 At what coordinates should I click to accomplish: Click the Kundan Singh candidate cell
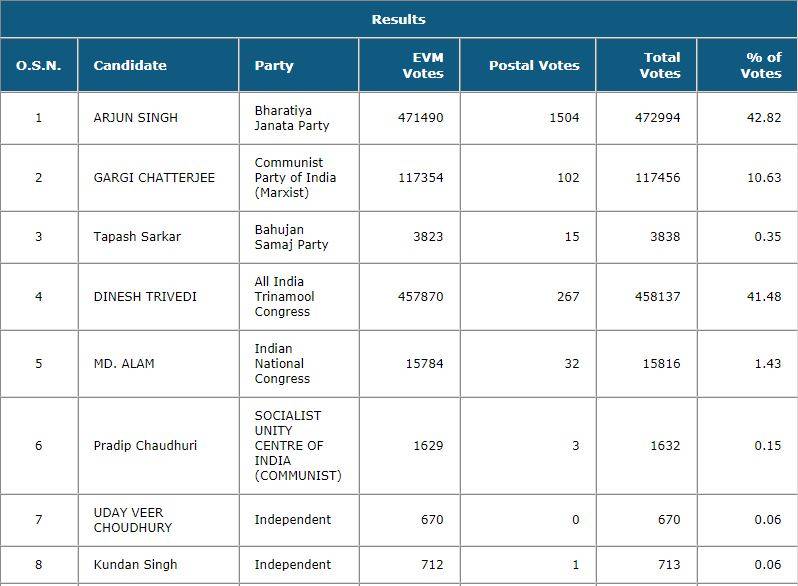tap(129, 565)
